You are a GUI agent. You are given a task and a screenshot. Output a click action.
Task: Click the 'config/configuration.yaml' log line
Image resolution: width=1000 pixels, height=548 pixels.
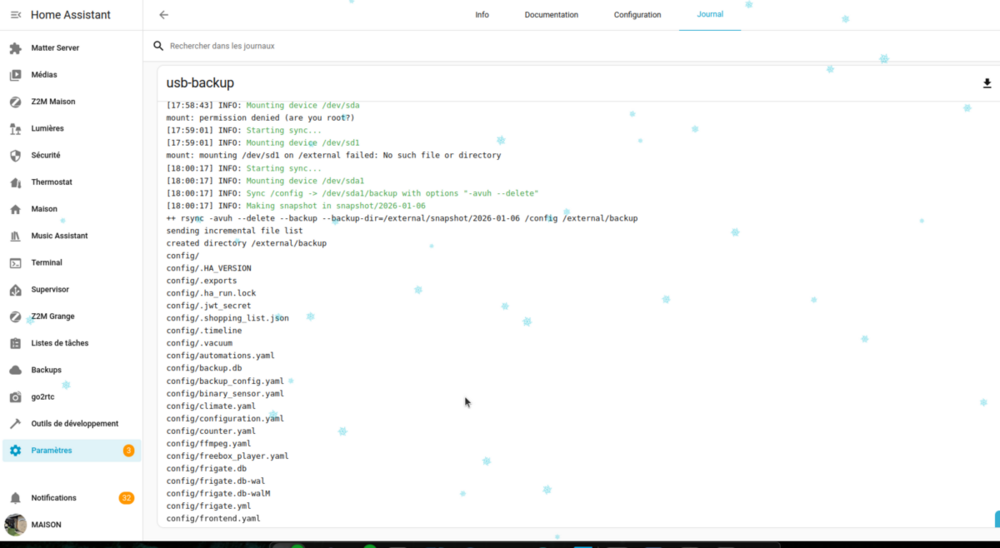(225, 418)
